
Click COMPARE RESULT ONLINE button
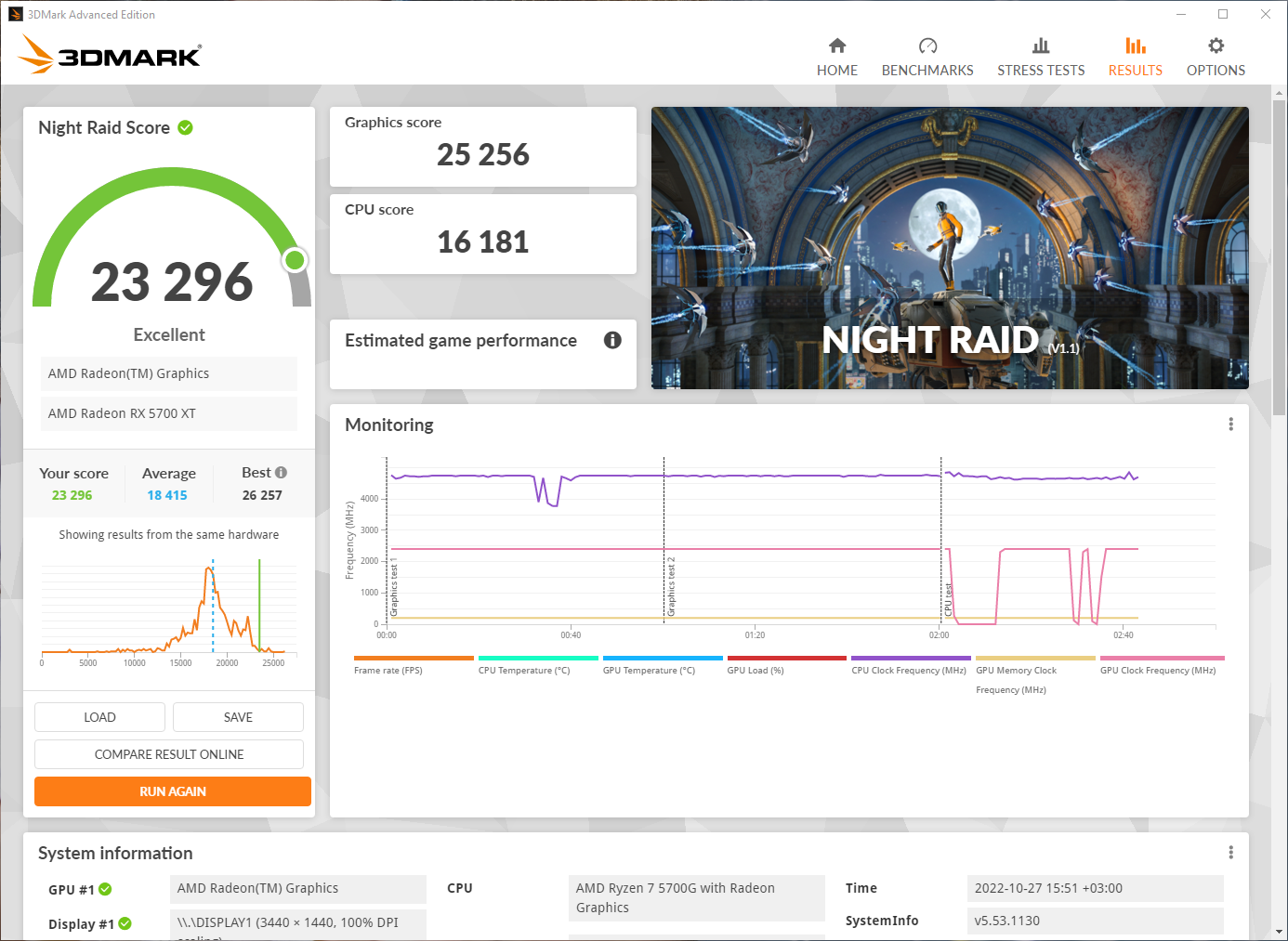(x=169, y=754)
